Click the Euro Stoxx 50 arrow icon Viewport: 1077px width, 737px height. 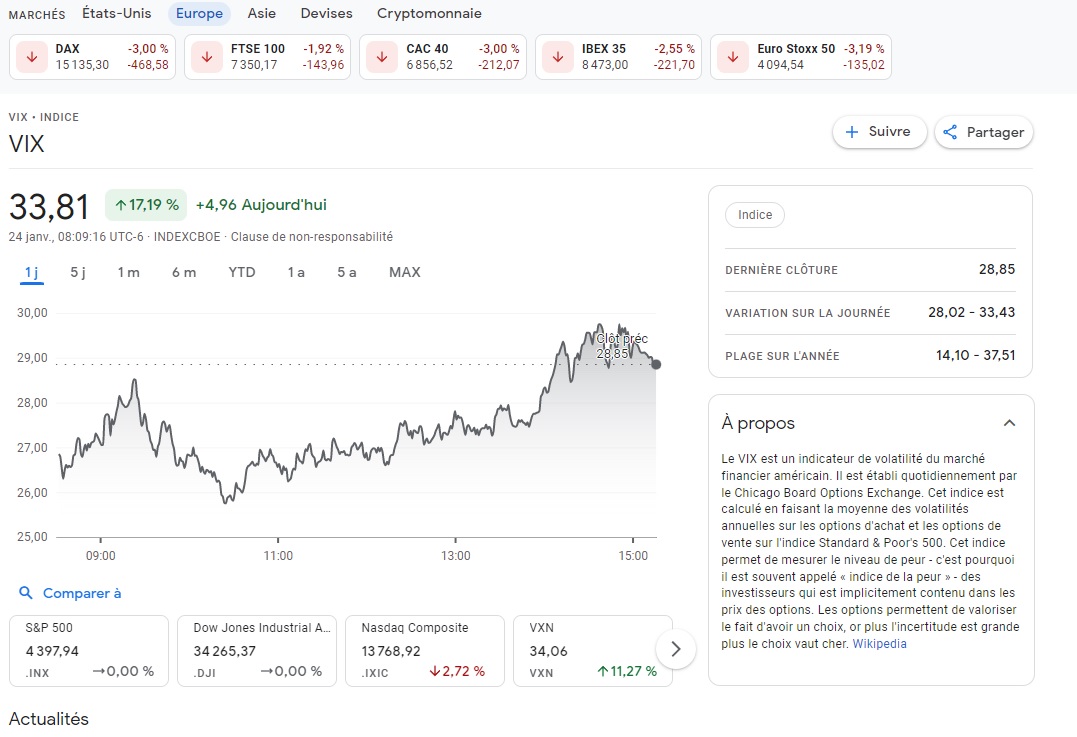[x=733, y=57]
